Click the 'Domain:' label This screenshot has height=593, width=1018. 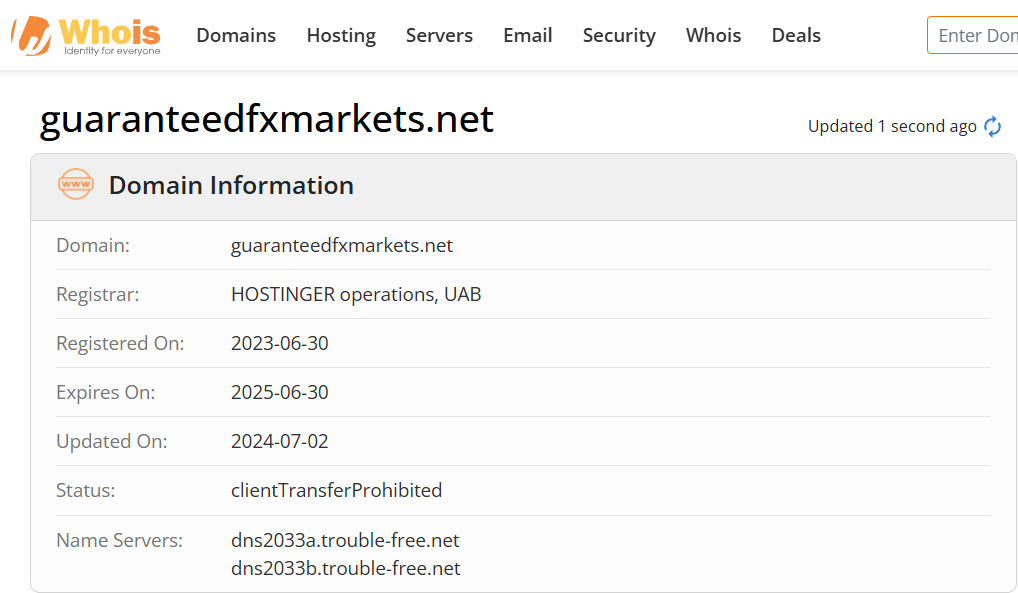coord(93,246)
